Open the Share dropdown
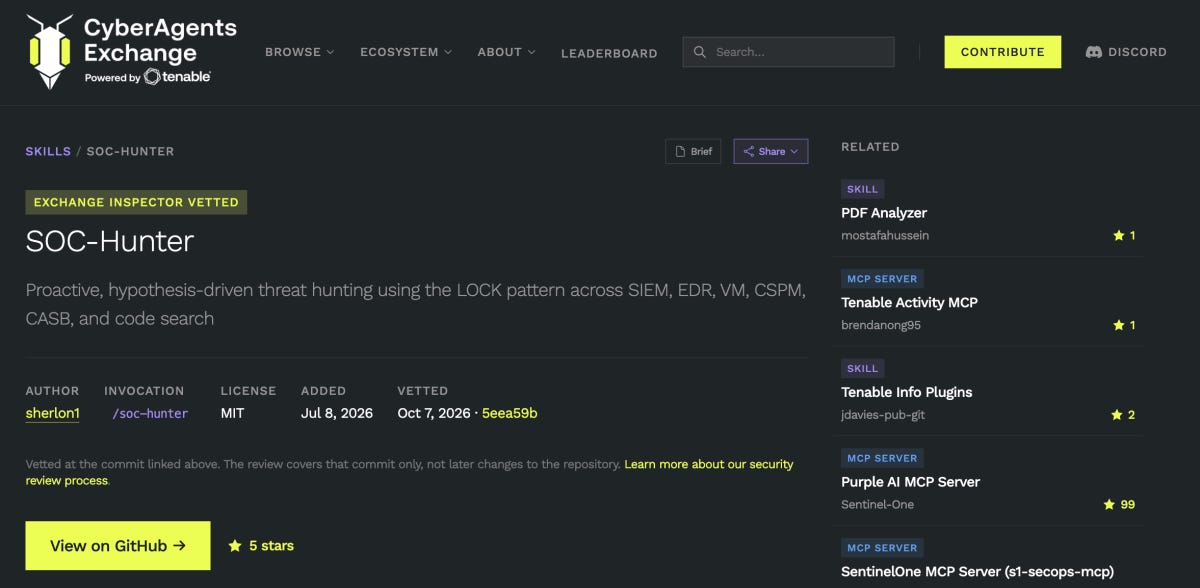 coord(770,151)
